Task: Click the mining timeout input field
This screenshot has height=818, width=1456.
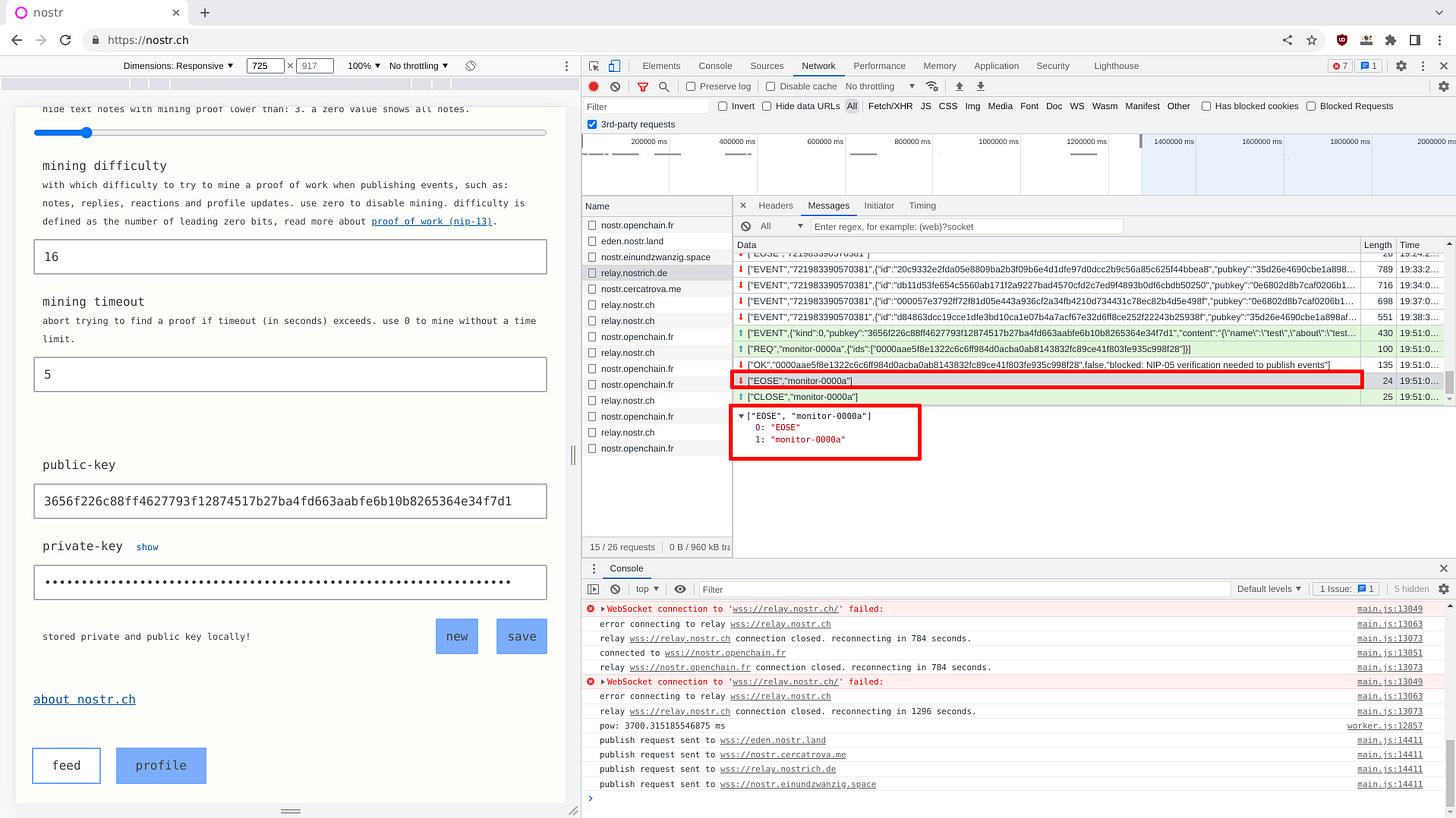Action: 290,374
